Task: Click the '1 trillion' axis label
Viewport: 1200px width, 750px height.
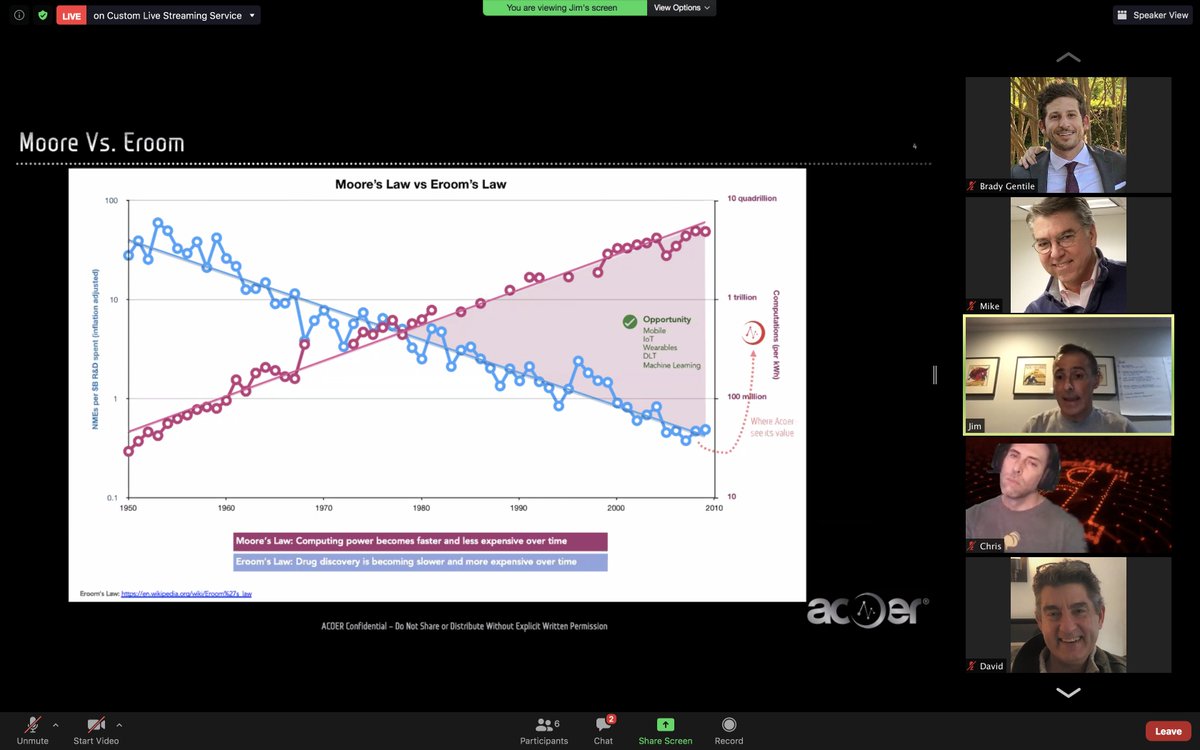Action: pos(741,298)
